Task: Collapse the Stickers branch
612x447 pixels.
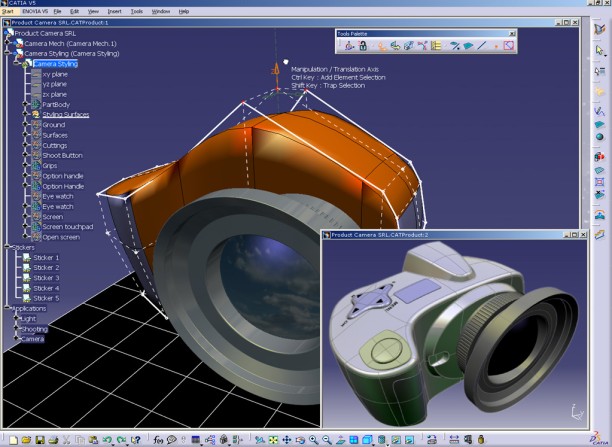Action: pos(7,247)
